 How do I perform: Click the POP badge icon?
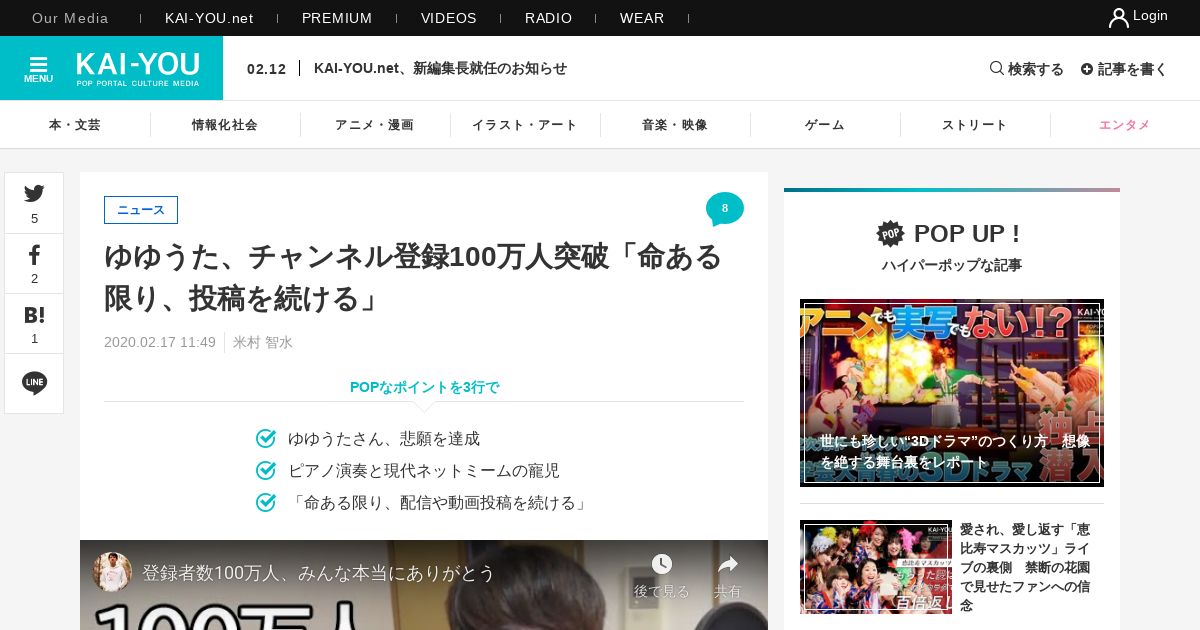click(890, 234)
